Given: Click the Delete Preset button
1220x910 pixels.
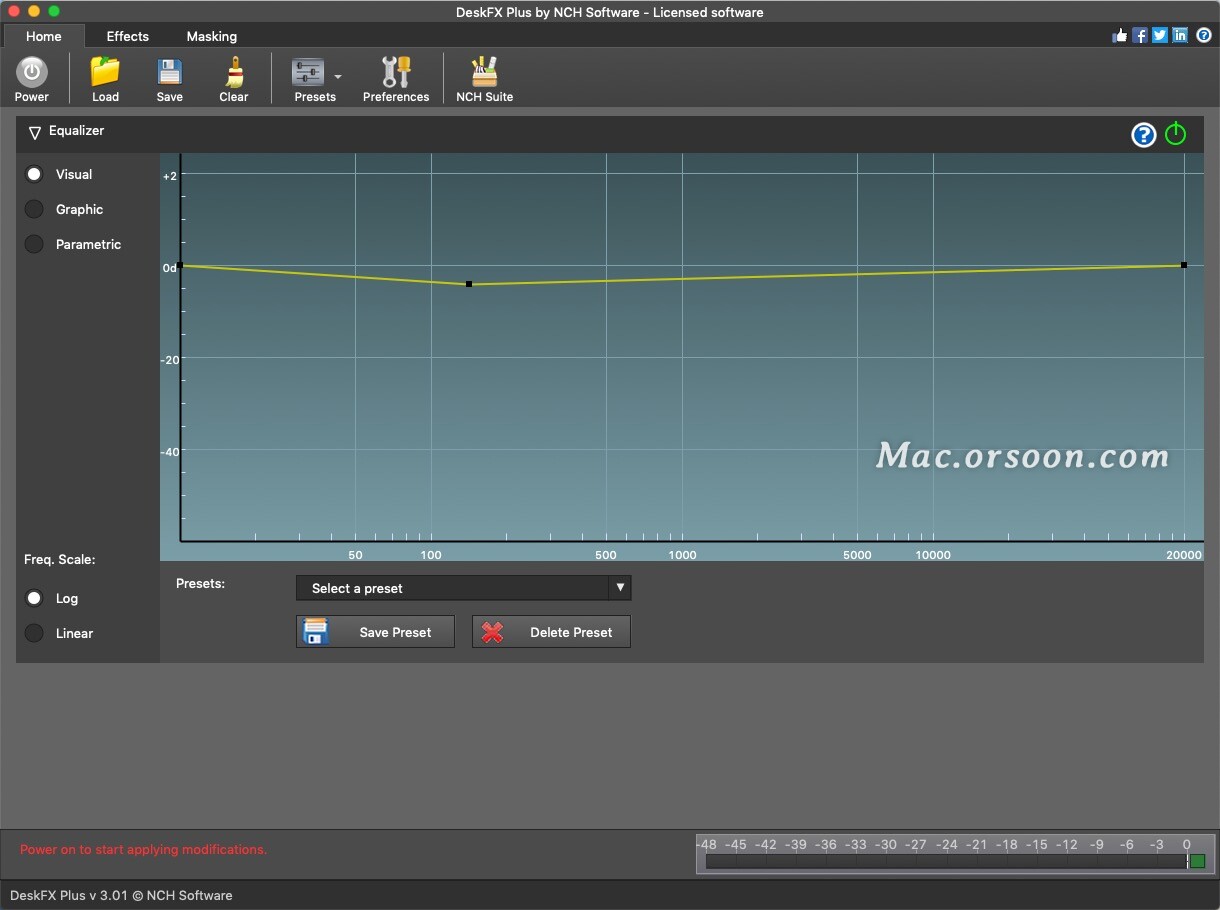Looking at the screenshot, I should (551, 632).
